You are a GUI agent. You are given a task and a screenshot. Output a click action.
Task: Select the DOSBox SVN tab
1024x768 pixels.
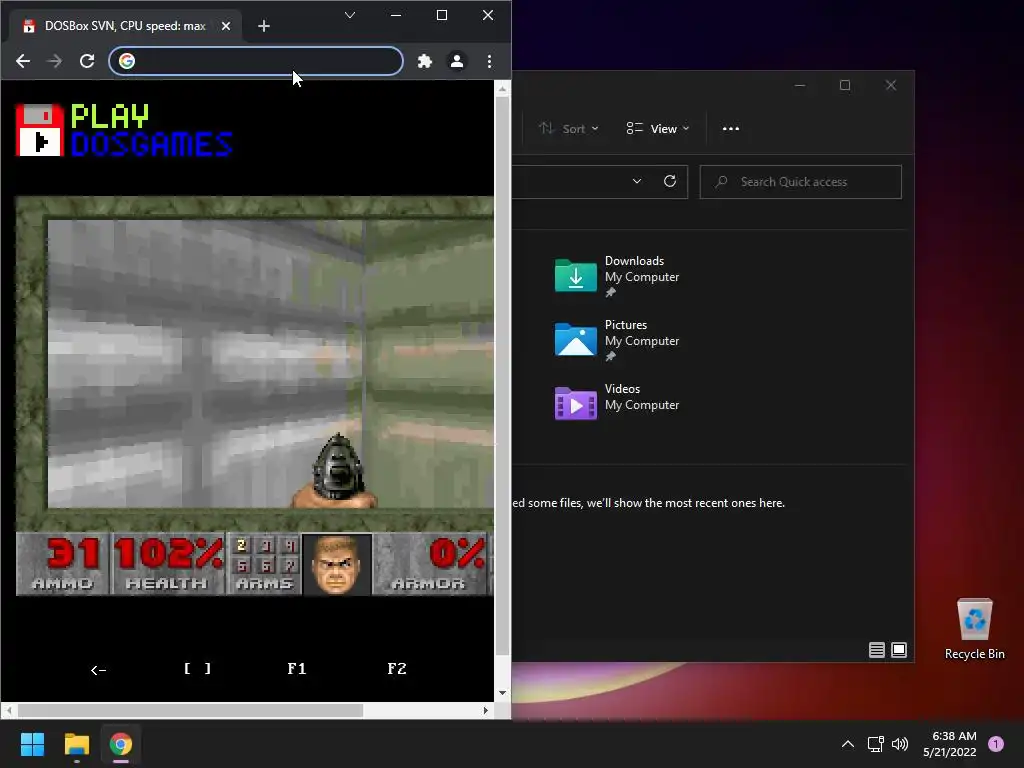pyautogui.click(x=125, y=26)
